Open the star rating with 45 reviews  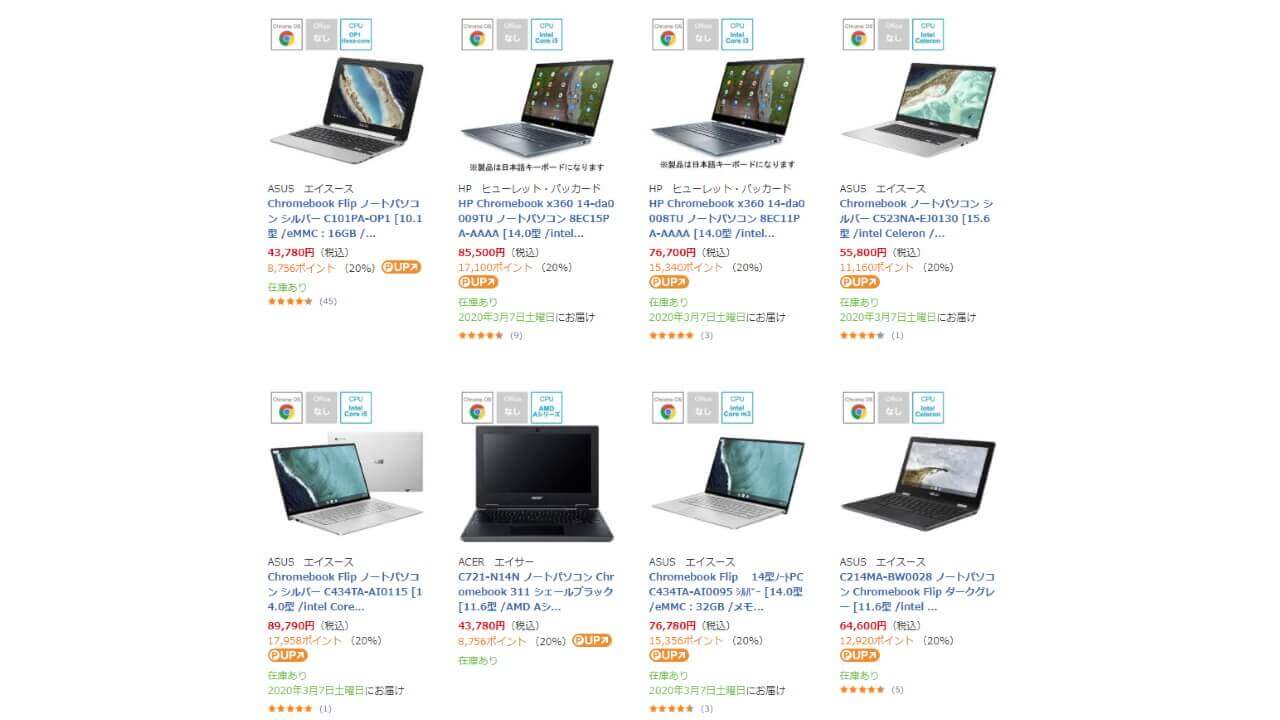[x=290, y=301]
